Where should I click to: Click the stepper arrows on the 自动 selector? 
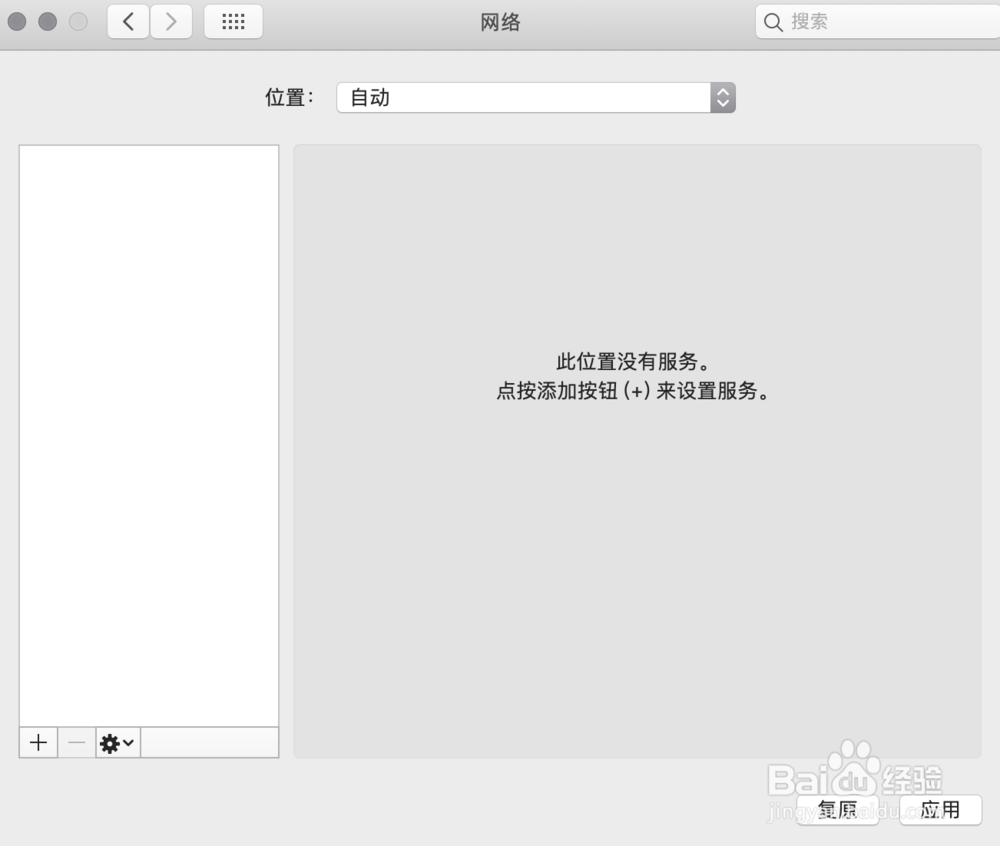[x=722, y=97]
